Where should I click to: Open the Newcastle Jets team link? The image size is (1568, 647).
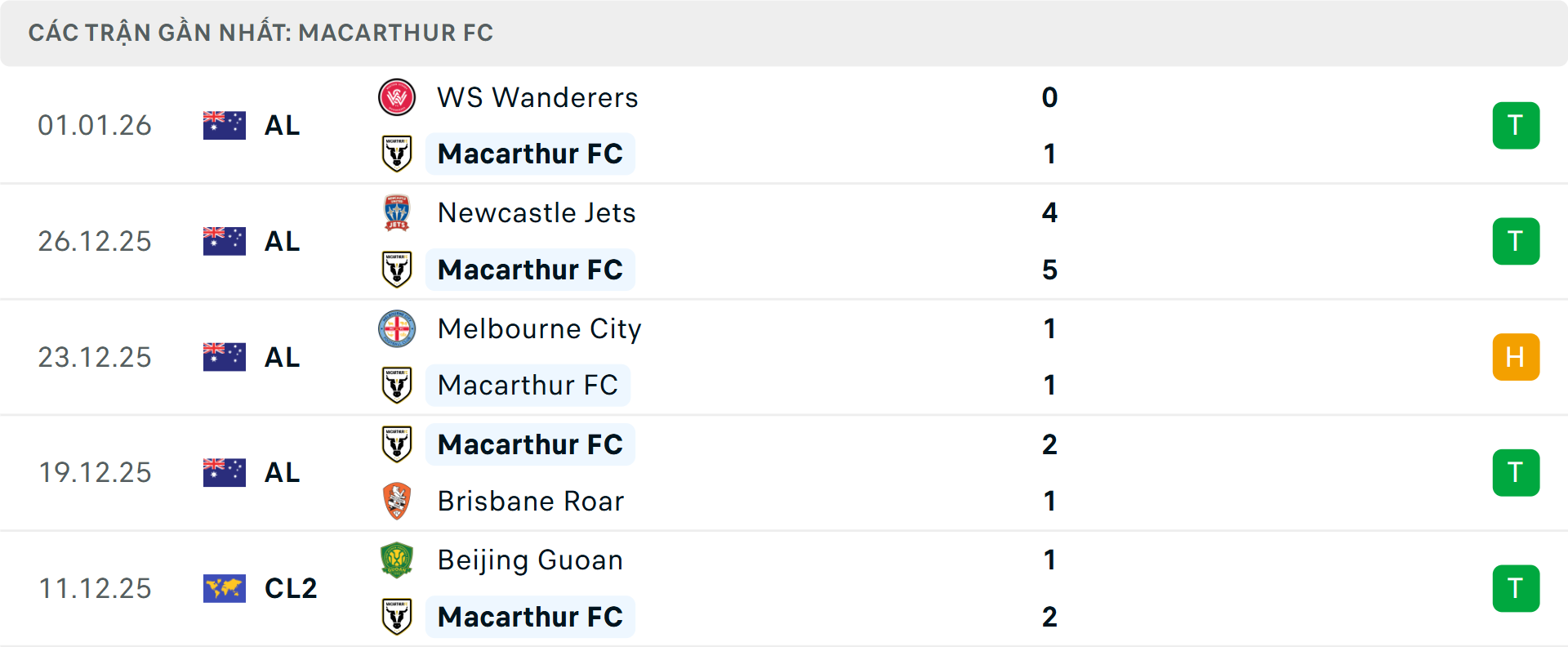[x=537, y=213]
